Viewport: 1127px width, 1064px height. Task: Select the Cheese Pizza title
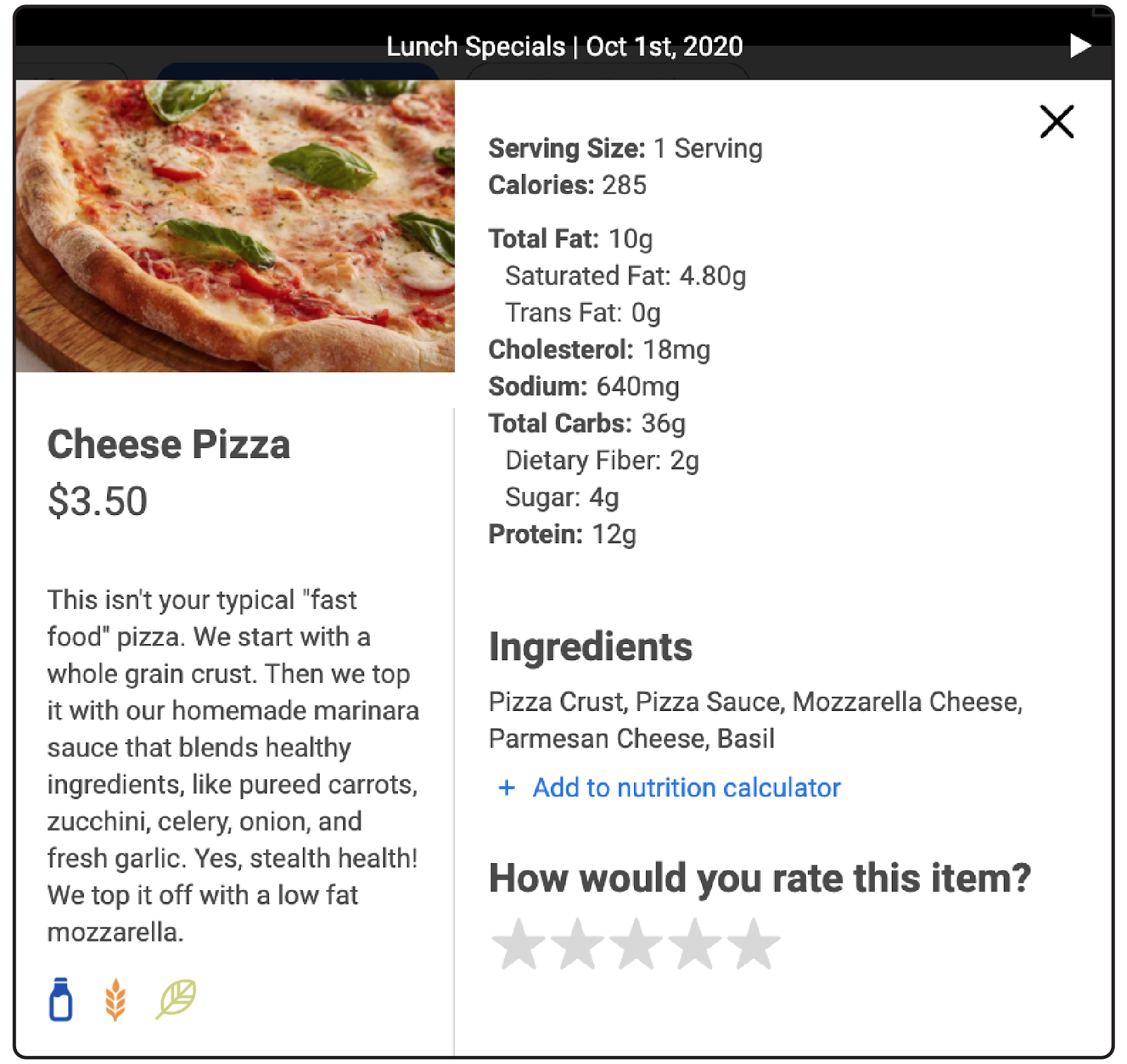coord(169,445)
